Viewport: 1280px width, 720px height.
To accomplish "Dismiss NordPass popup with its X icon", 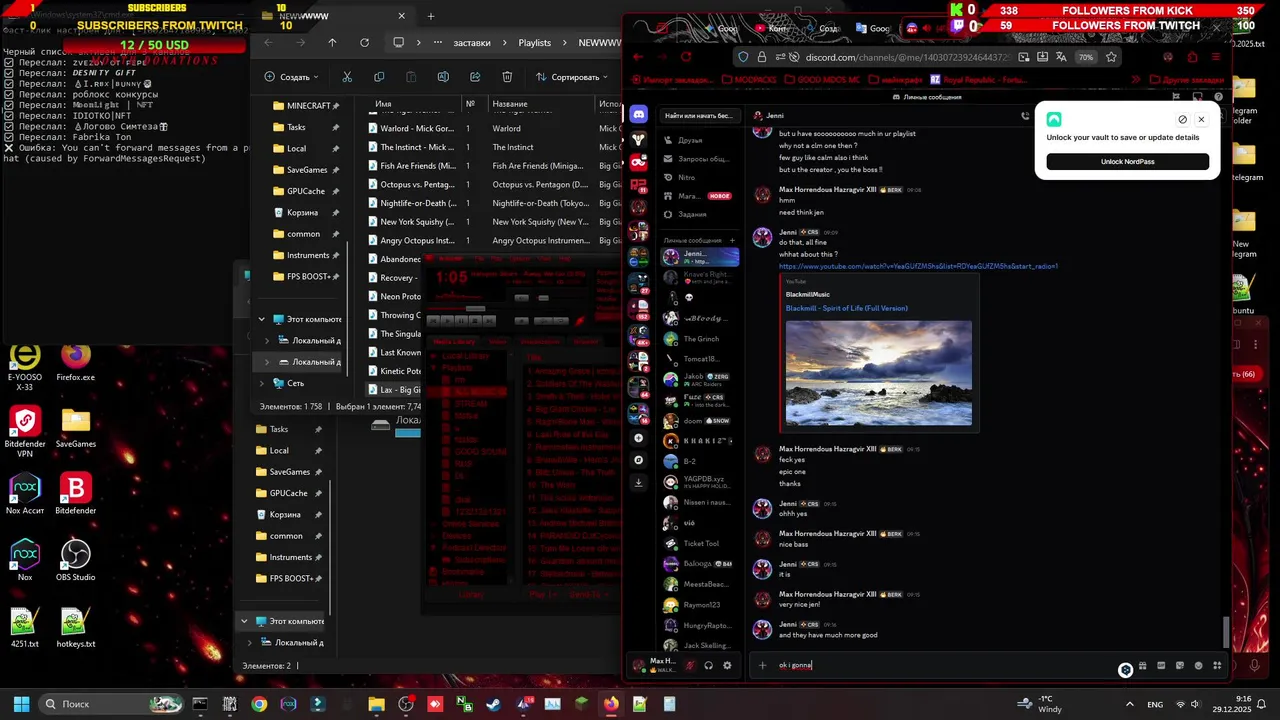I will pyautogui.click(x=1201, y=119).
